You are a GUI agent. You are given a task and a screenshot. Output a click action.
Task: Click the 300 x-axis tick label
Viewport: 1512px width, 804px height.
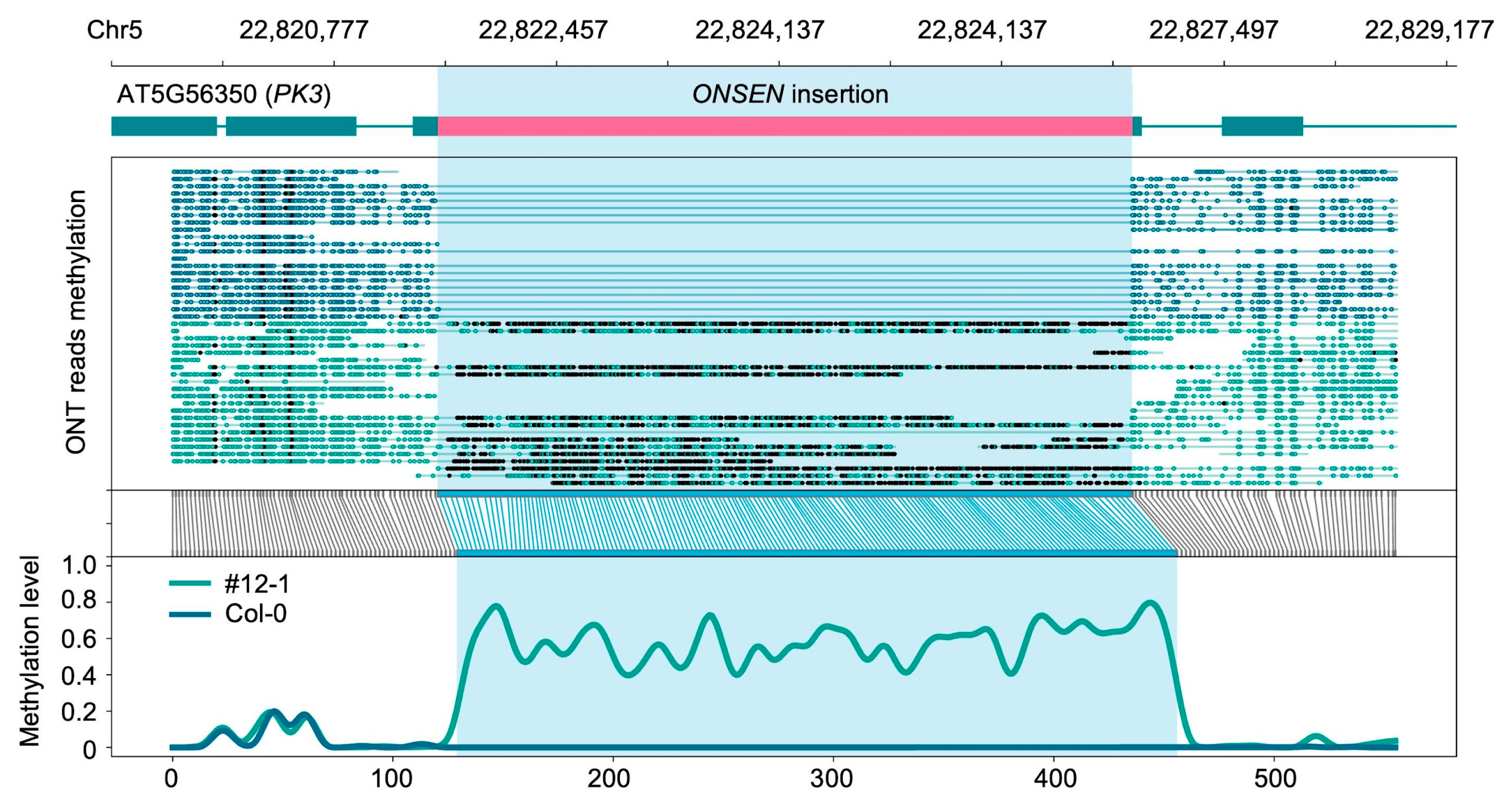pyautogui.click(x=832, y=779)
